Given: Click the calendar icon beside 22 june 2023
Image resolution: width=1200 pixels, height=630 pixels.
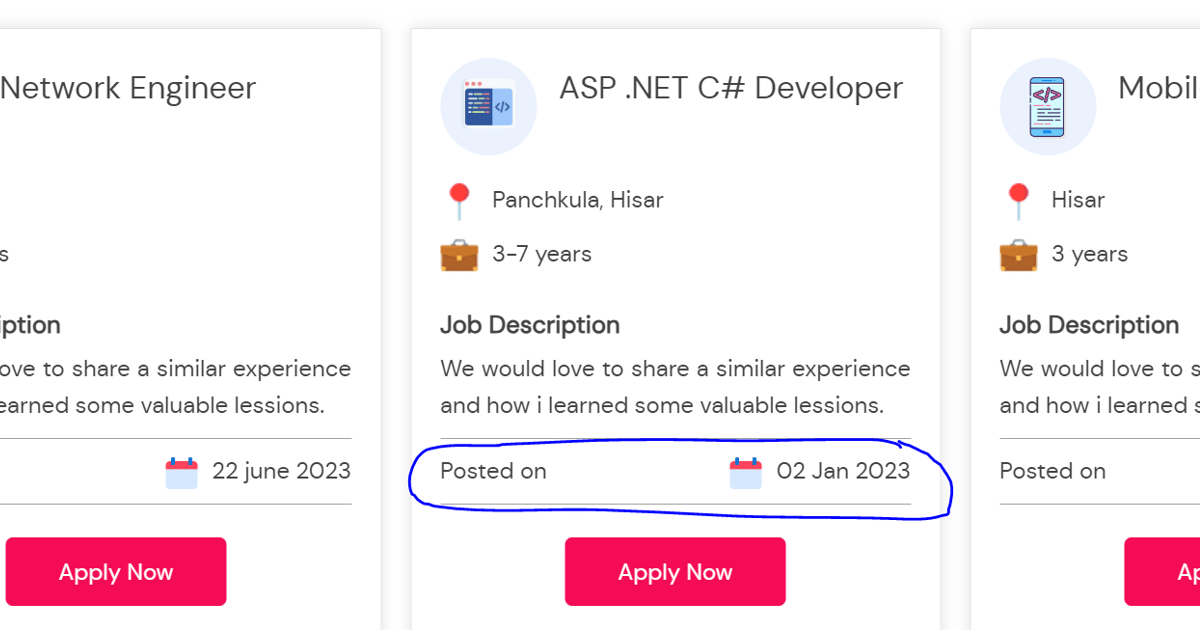Looking at the screenshot, I should point(182,472).
